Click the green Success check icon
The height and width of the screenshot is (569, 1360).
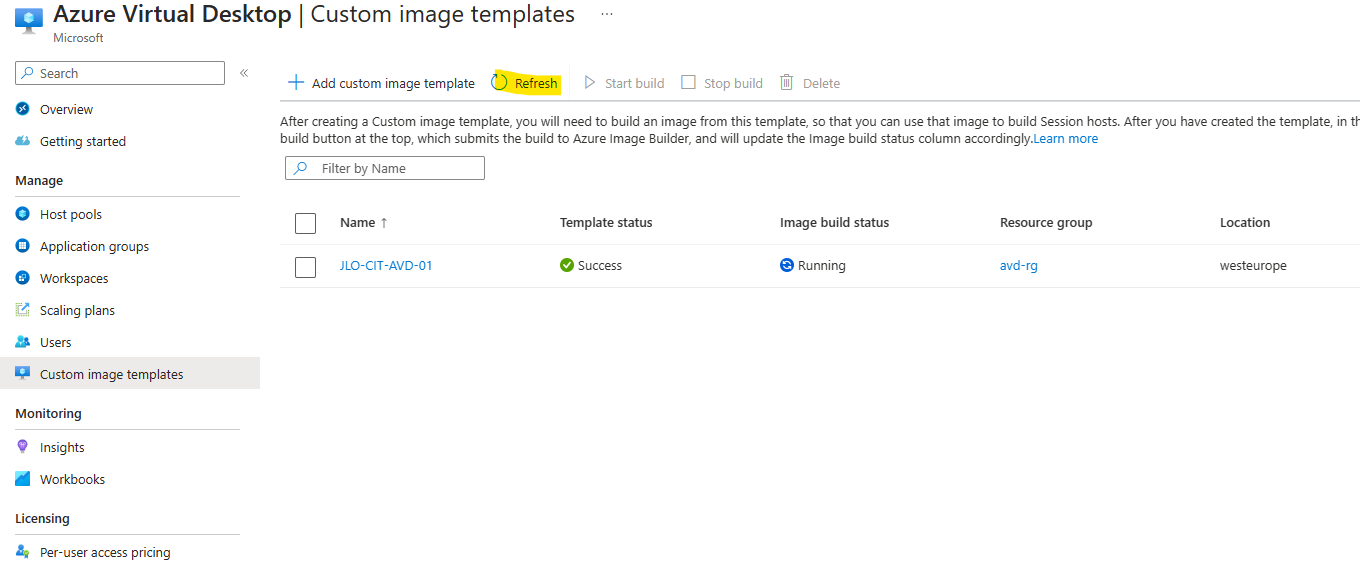[567, 265]
